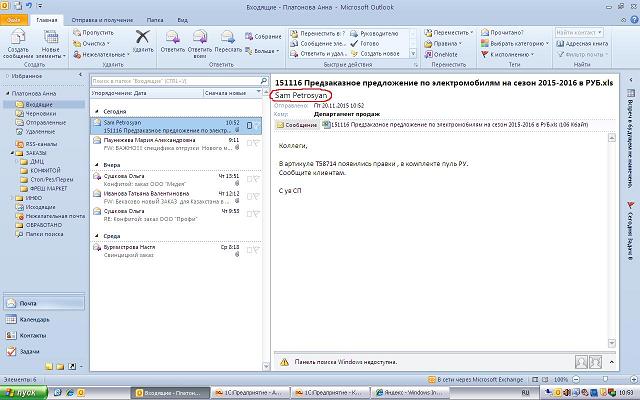The width and height of the screenshot is (640, 400).
Task: Open the Нежелательные dropdown
Action: pos(102,54)
